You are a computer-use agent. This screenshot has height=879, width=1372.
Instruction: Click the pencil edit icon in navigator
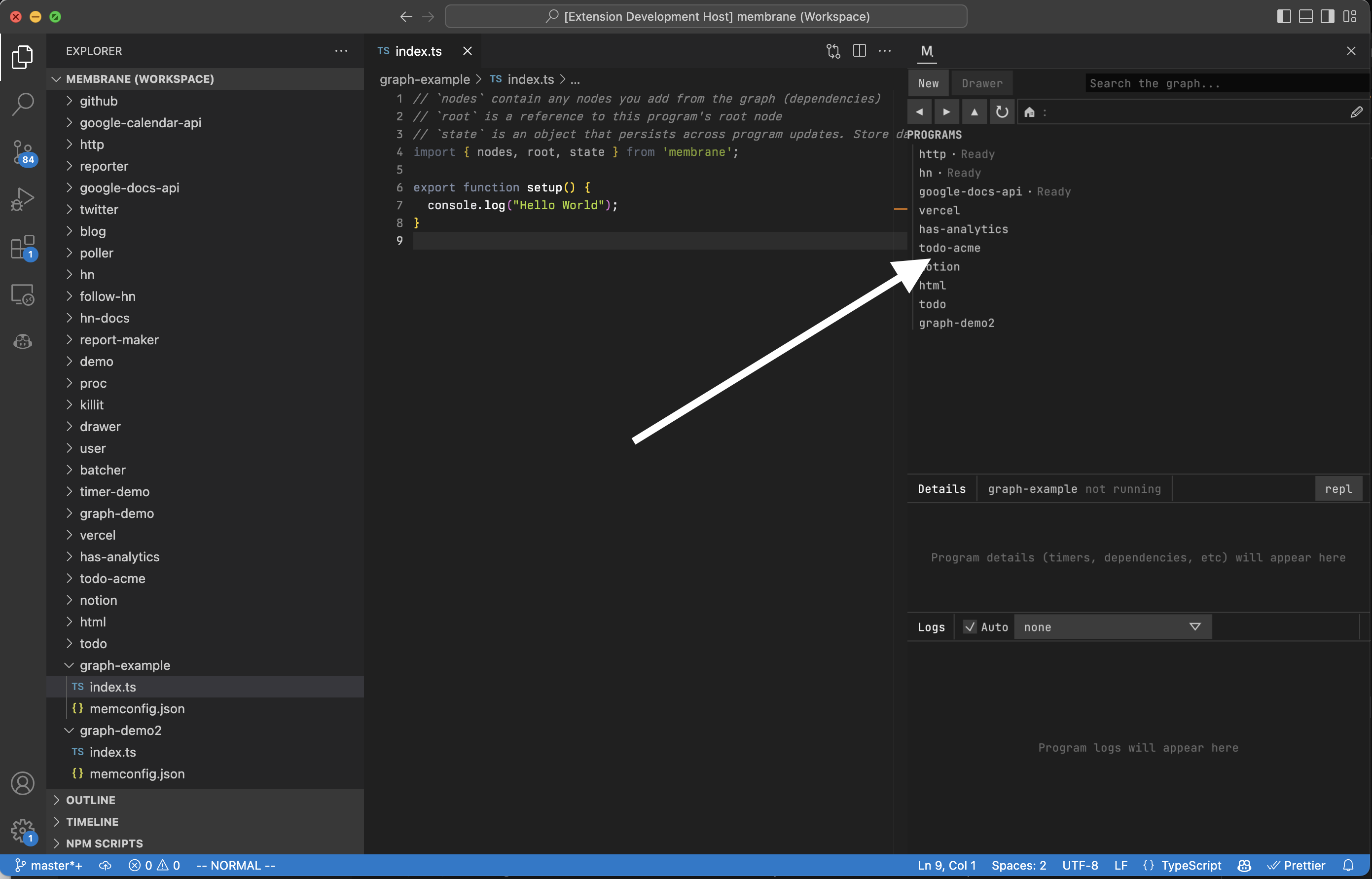point(1357,112)
